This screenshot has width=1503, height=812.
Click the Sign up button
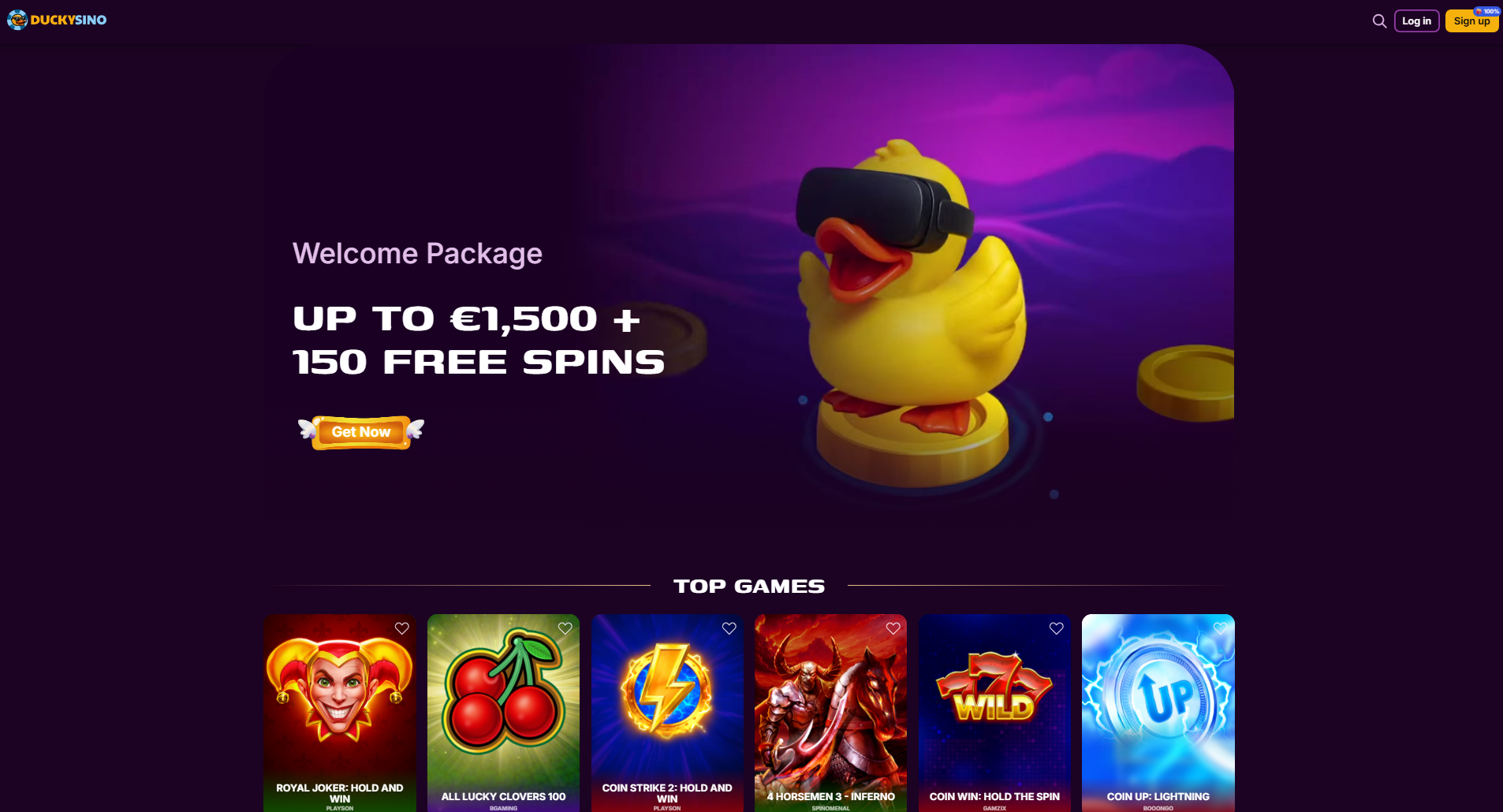[1471, 22]
